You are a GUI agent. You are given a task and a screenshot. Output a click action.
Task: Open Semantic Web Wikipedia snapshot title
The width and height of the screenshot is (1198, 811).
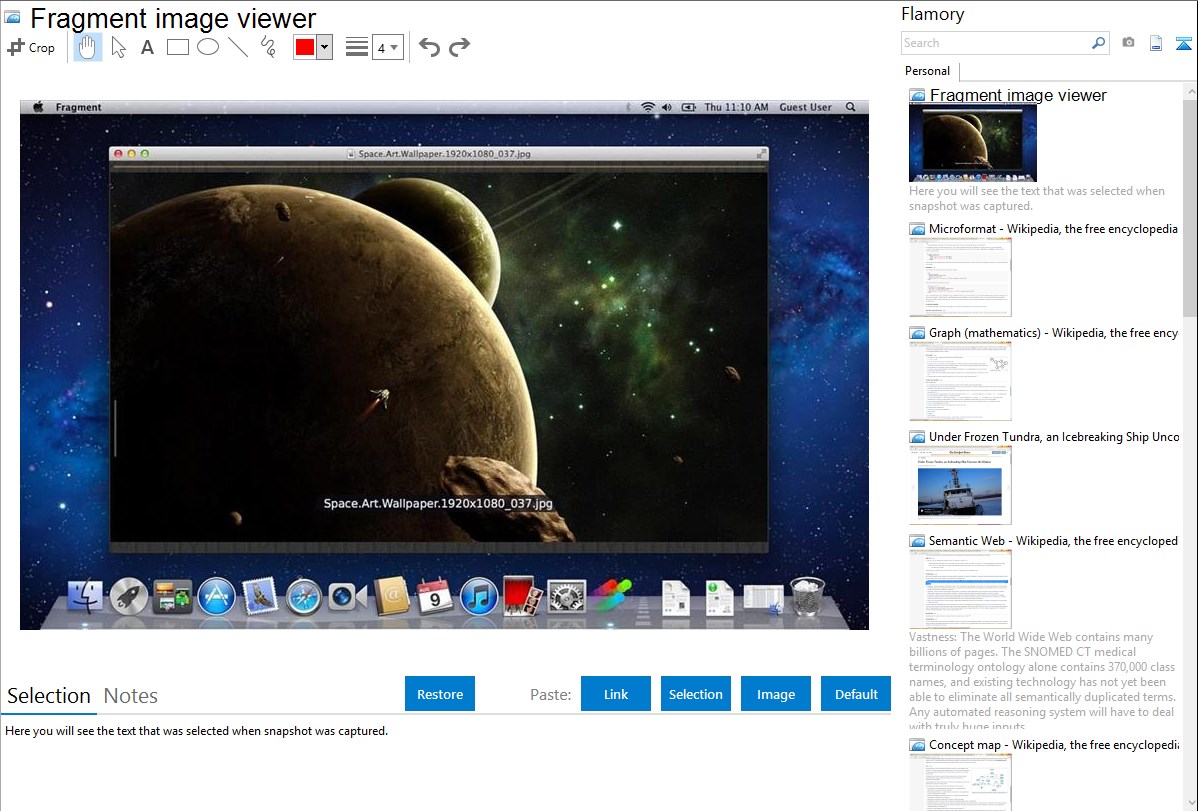pyautogui.click(x=1053, y=540)
